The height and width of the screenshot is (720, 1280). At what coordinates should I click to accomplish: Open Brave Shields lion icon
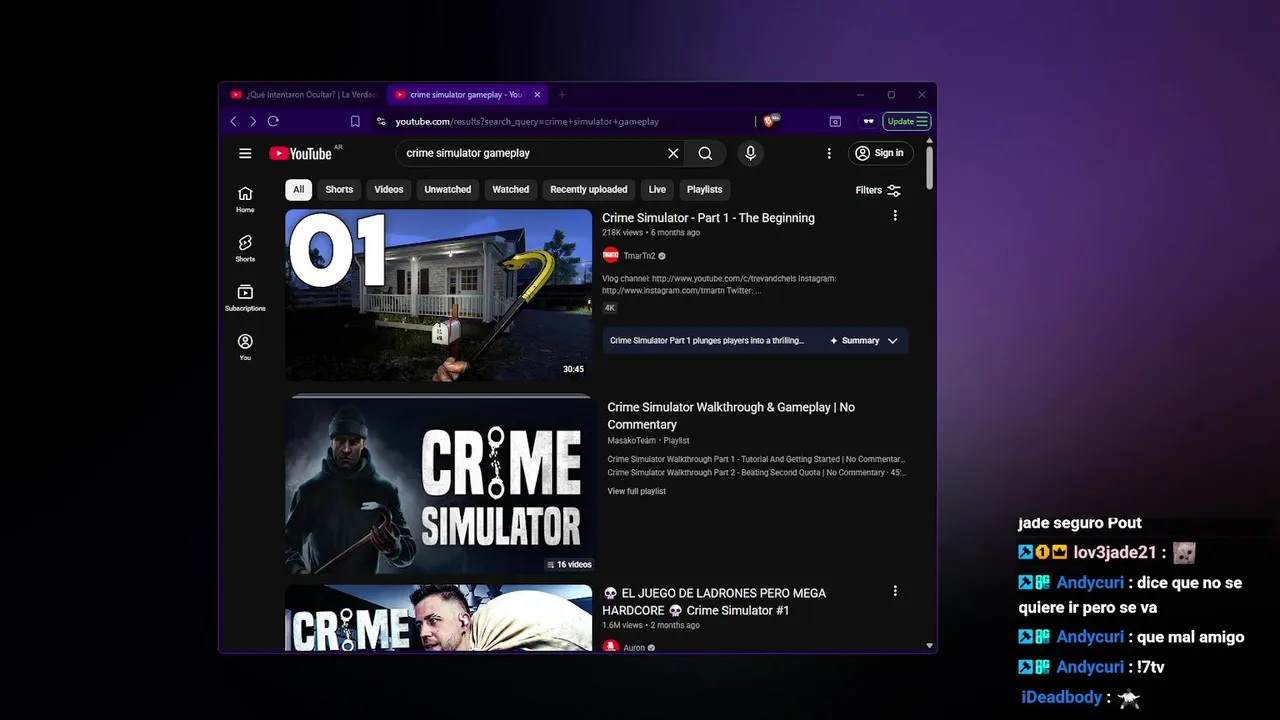click(x=769, y=121)
